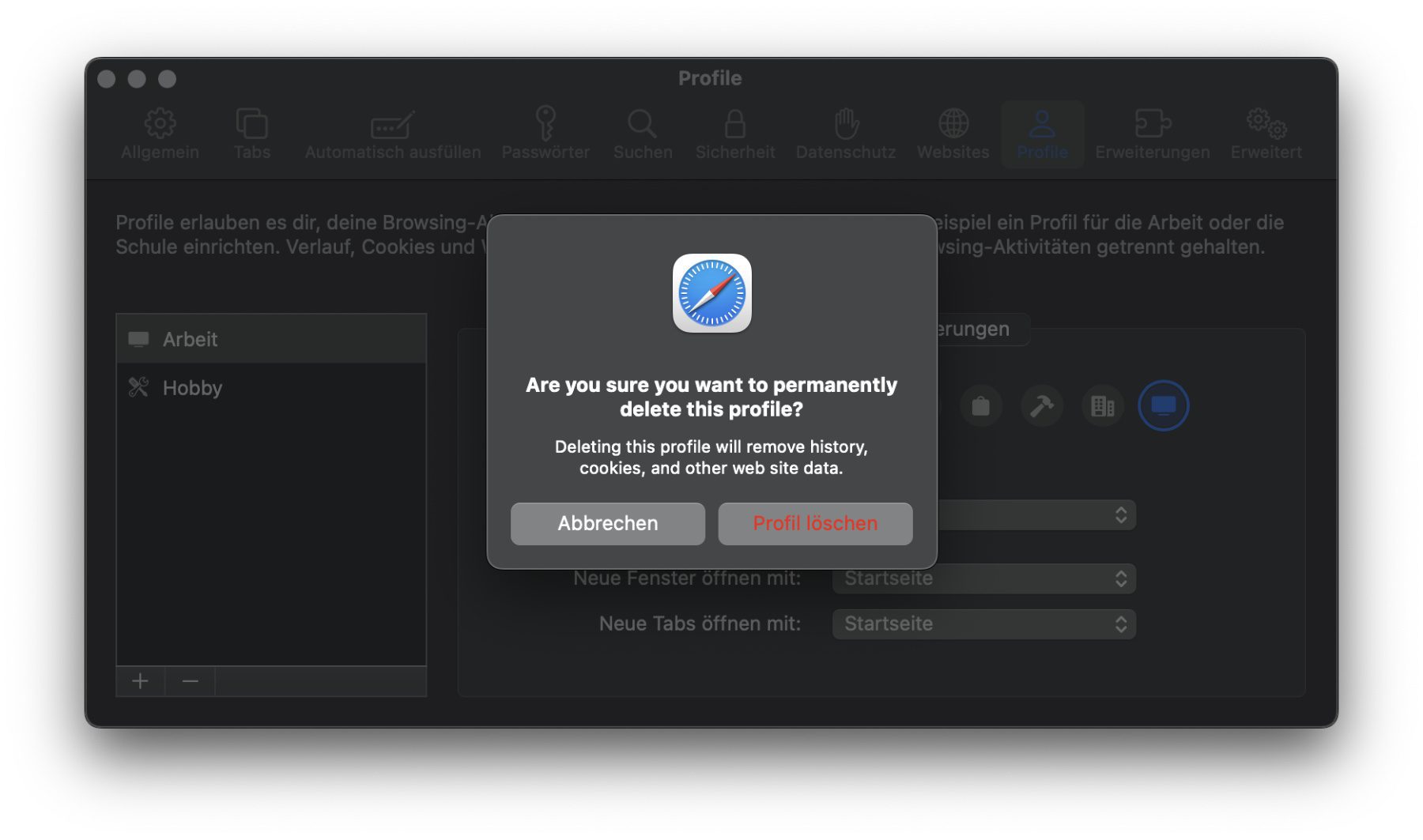
Task: Open the Websites settings pane
Action: point(953,134)
